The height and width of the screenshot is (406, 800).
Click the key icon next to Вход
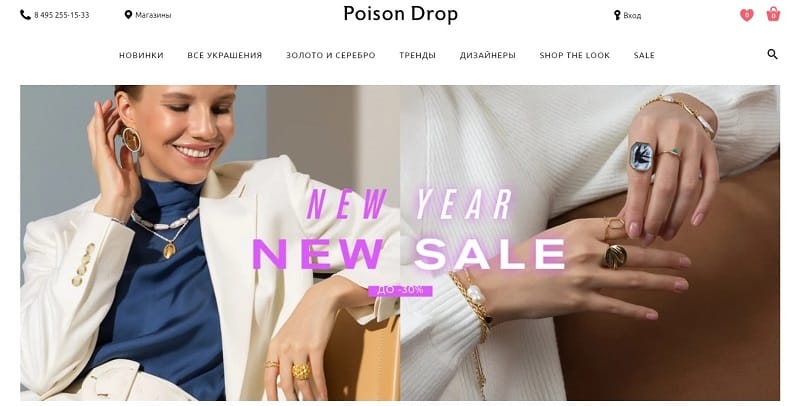[617, 15]
